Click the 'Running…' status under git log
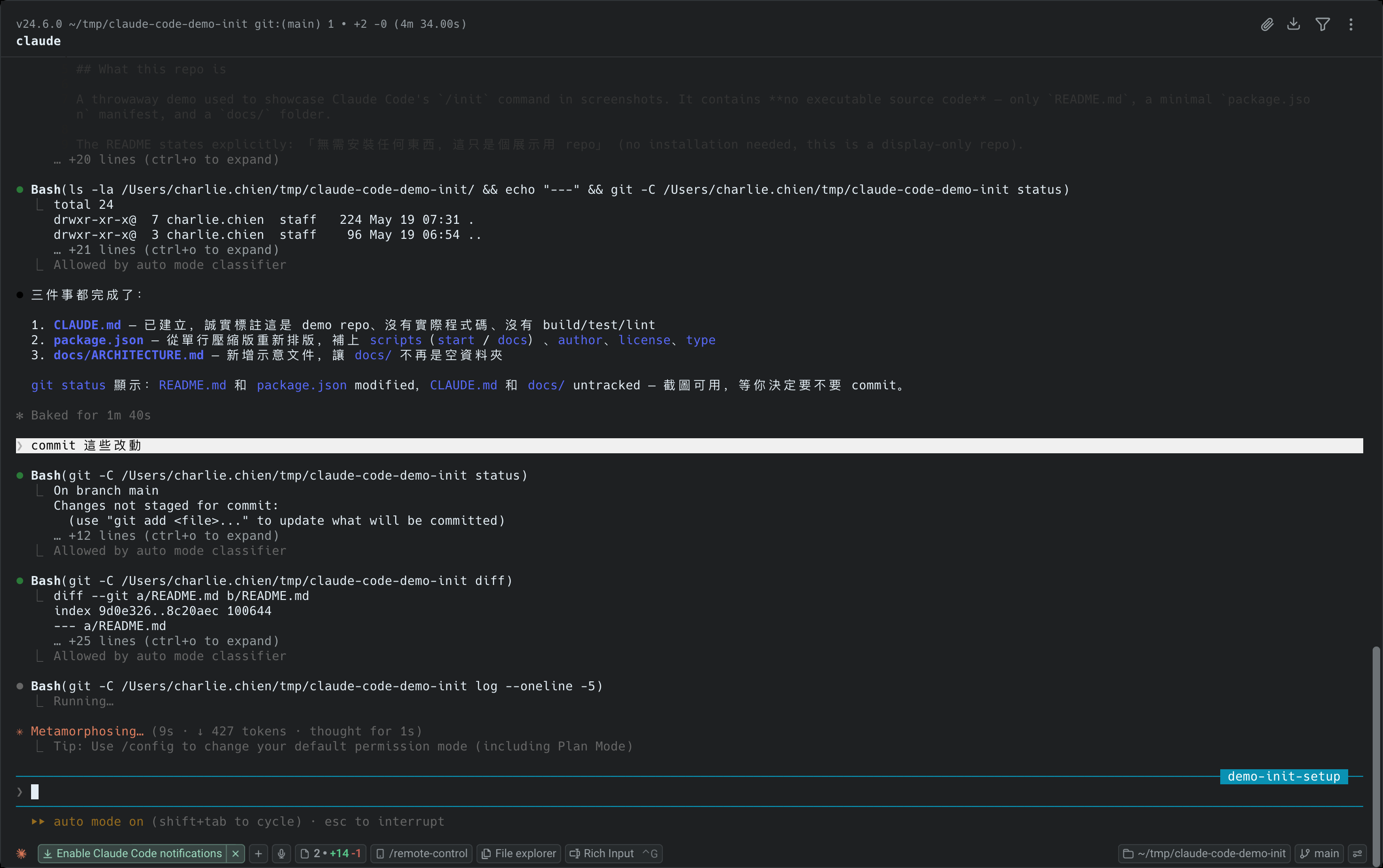This screenshot has width=1383, height=868. [83, 701]
